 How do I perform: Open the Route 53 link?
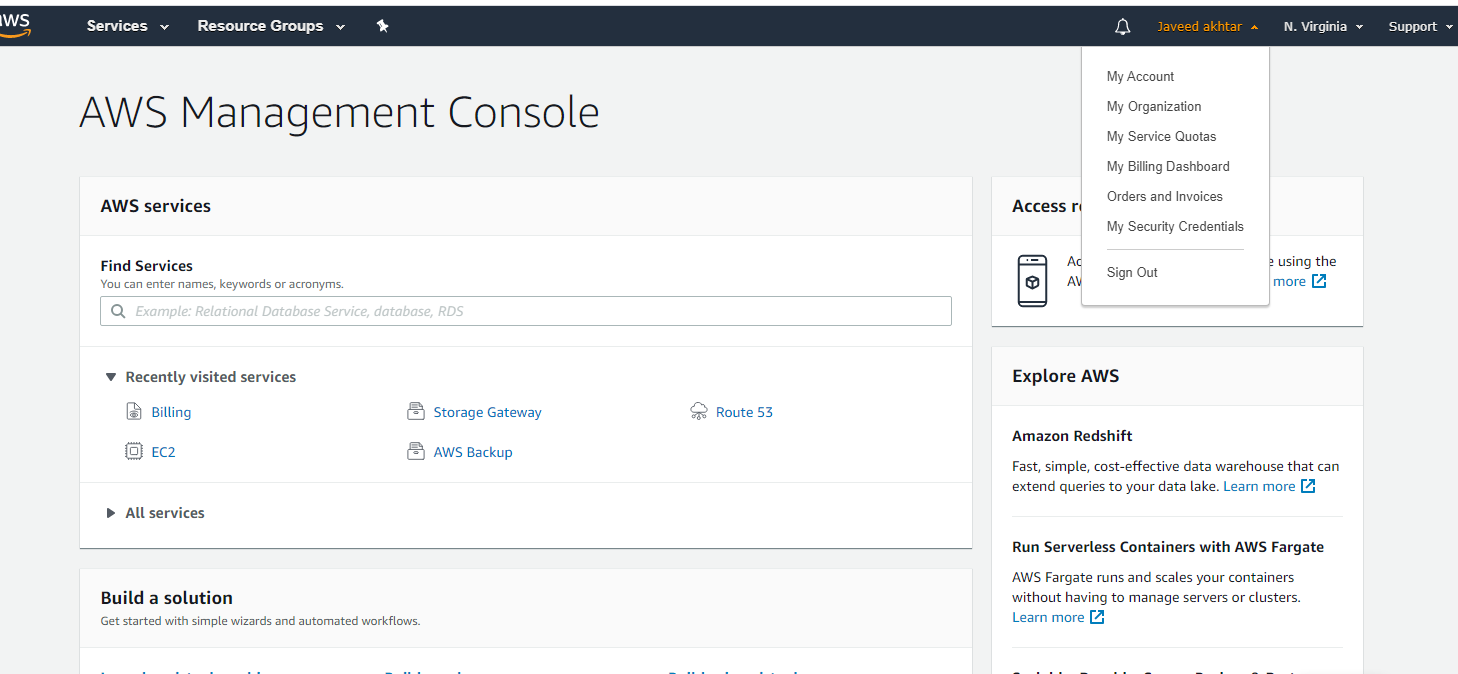744,412
